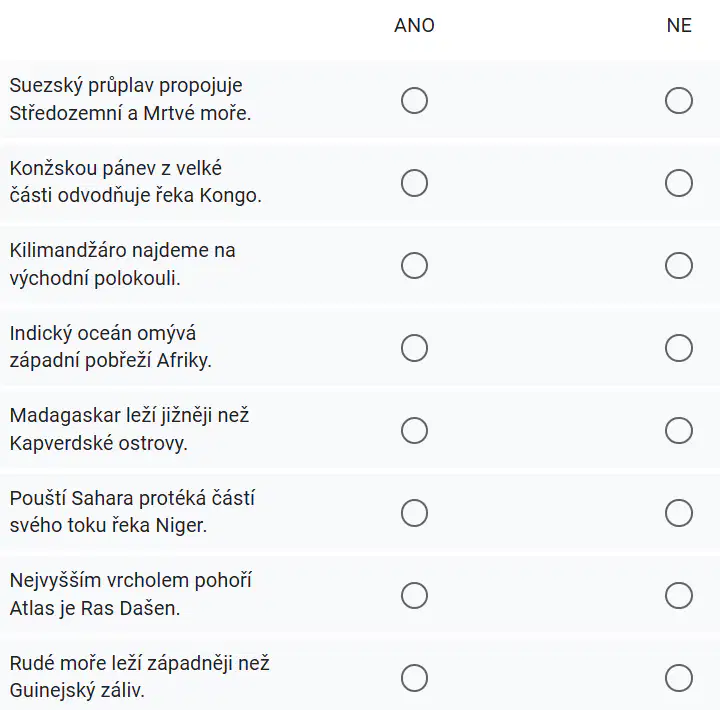Click the ANO column header
The height and width of the screenshot is (710, 720).
coord(414,25)
